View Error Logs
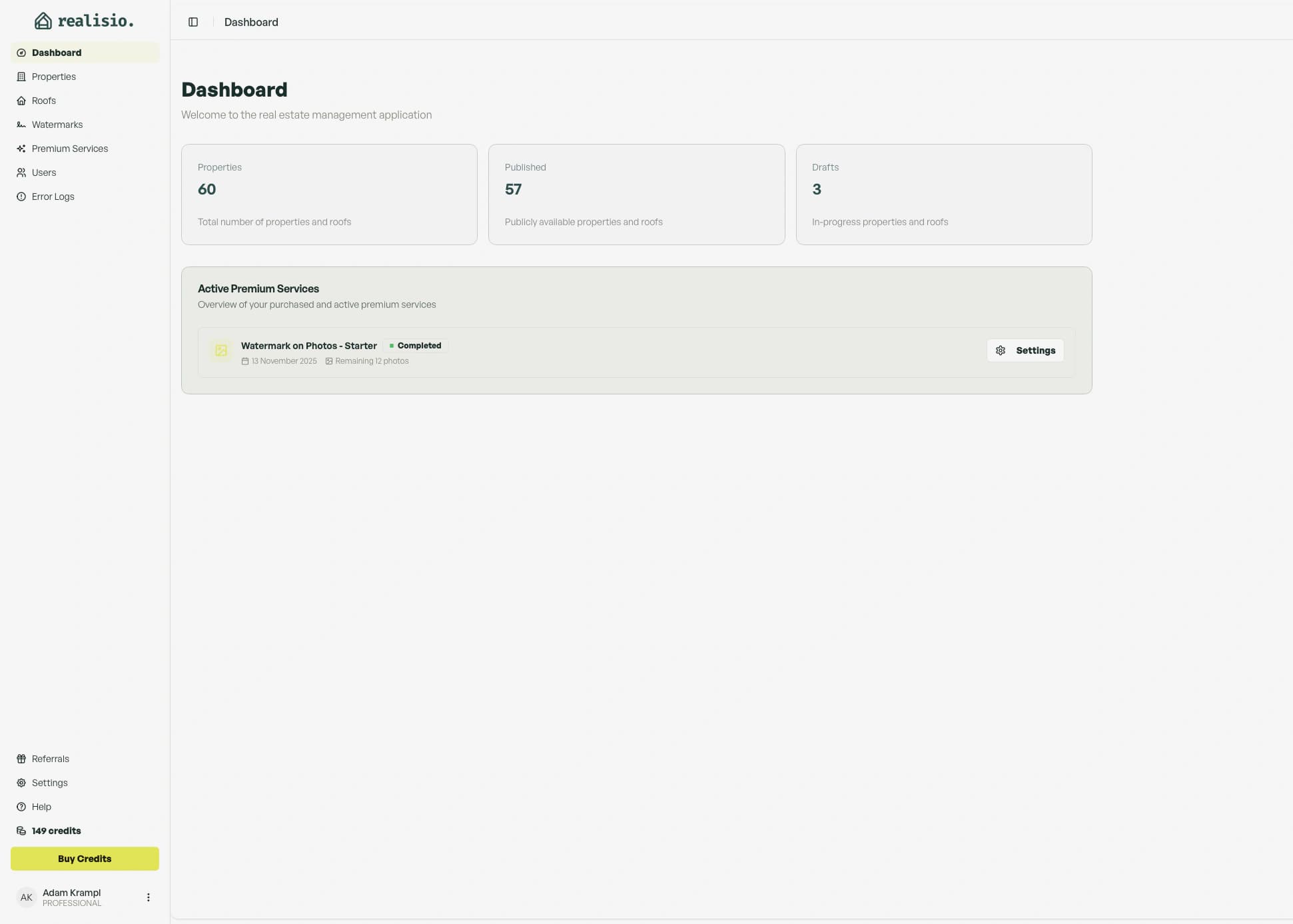Image resolution: width=1293 pixels, height=924 pixels. (85, 197)
